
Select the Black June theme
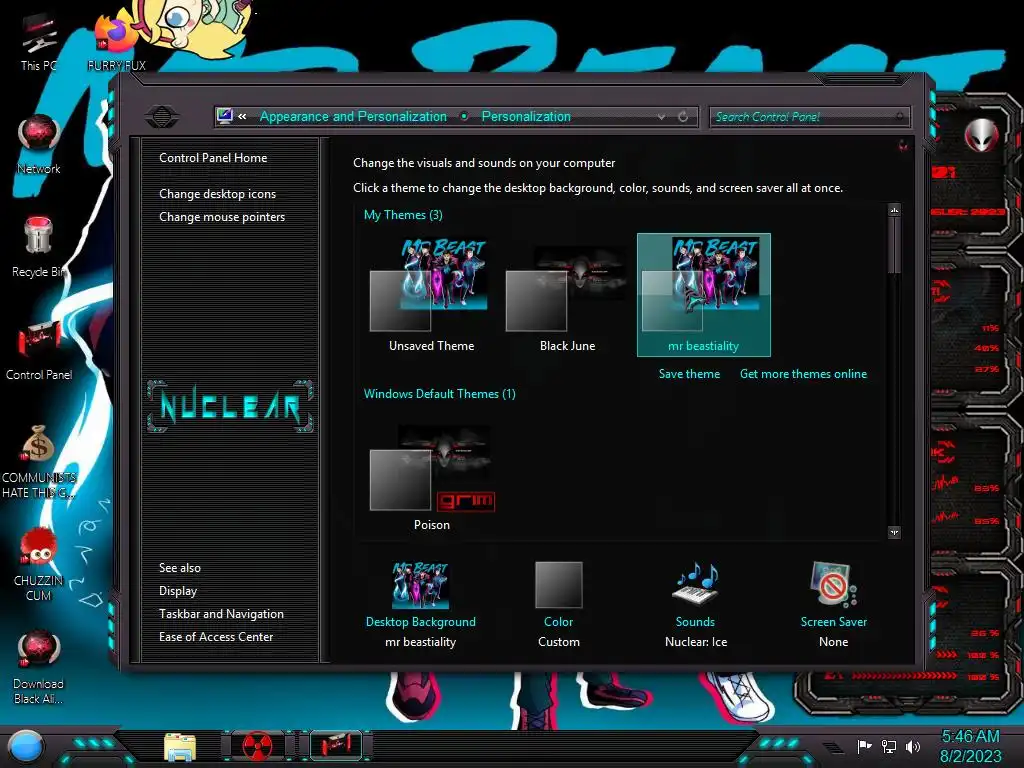coord(568,295)
